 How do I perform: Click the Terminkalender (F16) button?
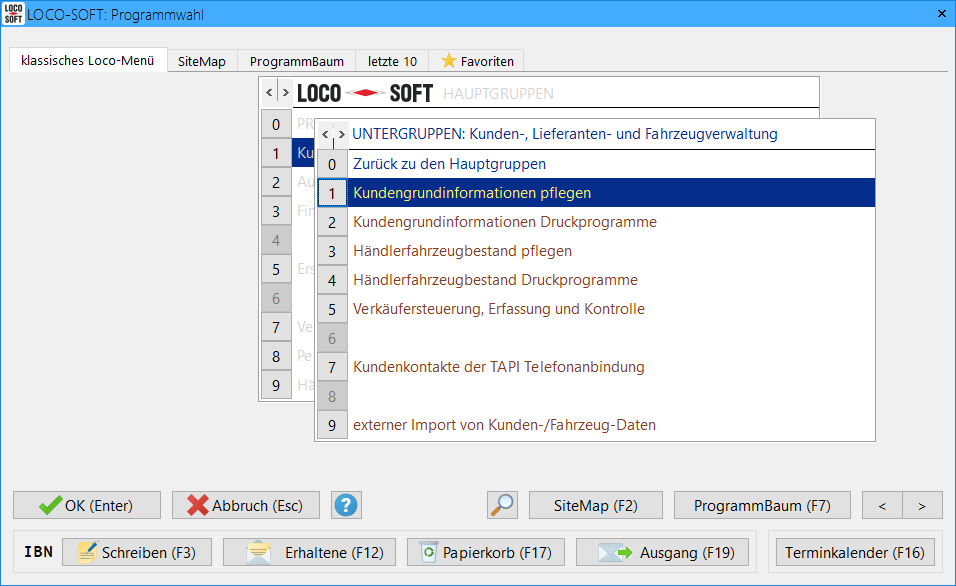pyautogui.click(x=854, y=552)
